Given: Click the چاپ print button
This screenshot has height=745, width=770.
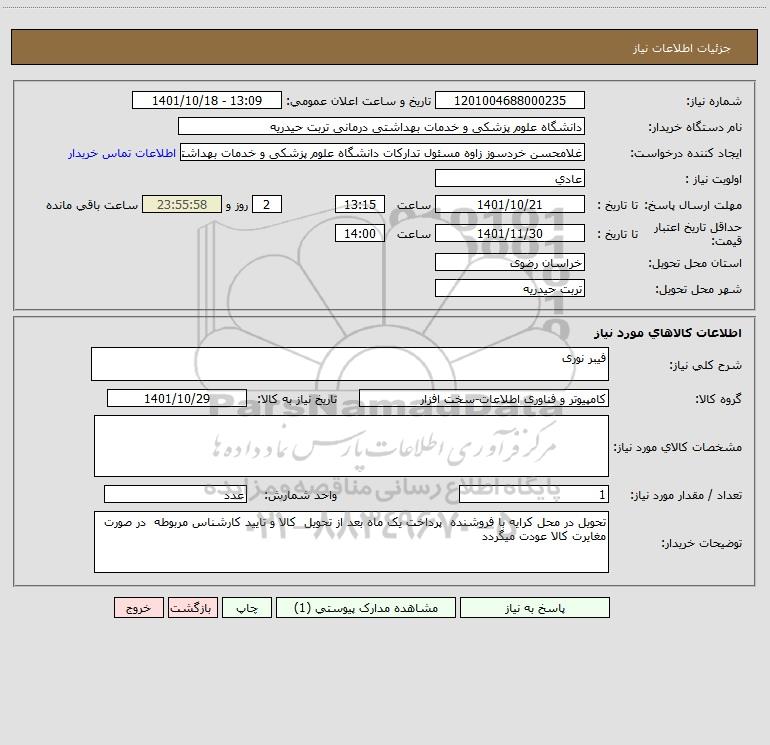Looking at the screenshot, I should [x=247, y=608].
